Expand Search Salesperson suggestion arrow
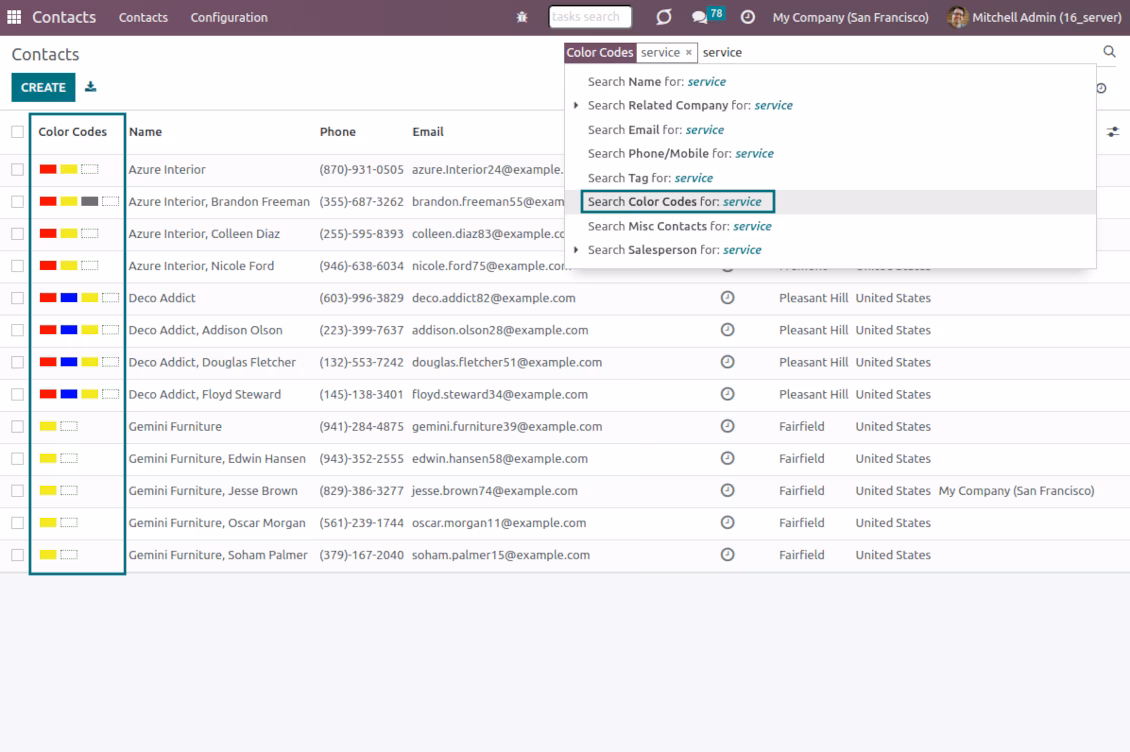The image size is (1130, 752). click(576, 249)
